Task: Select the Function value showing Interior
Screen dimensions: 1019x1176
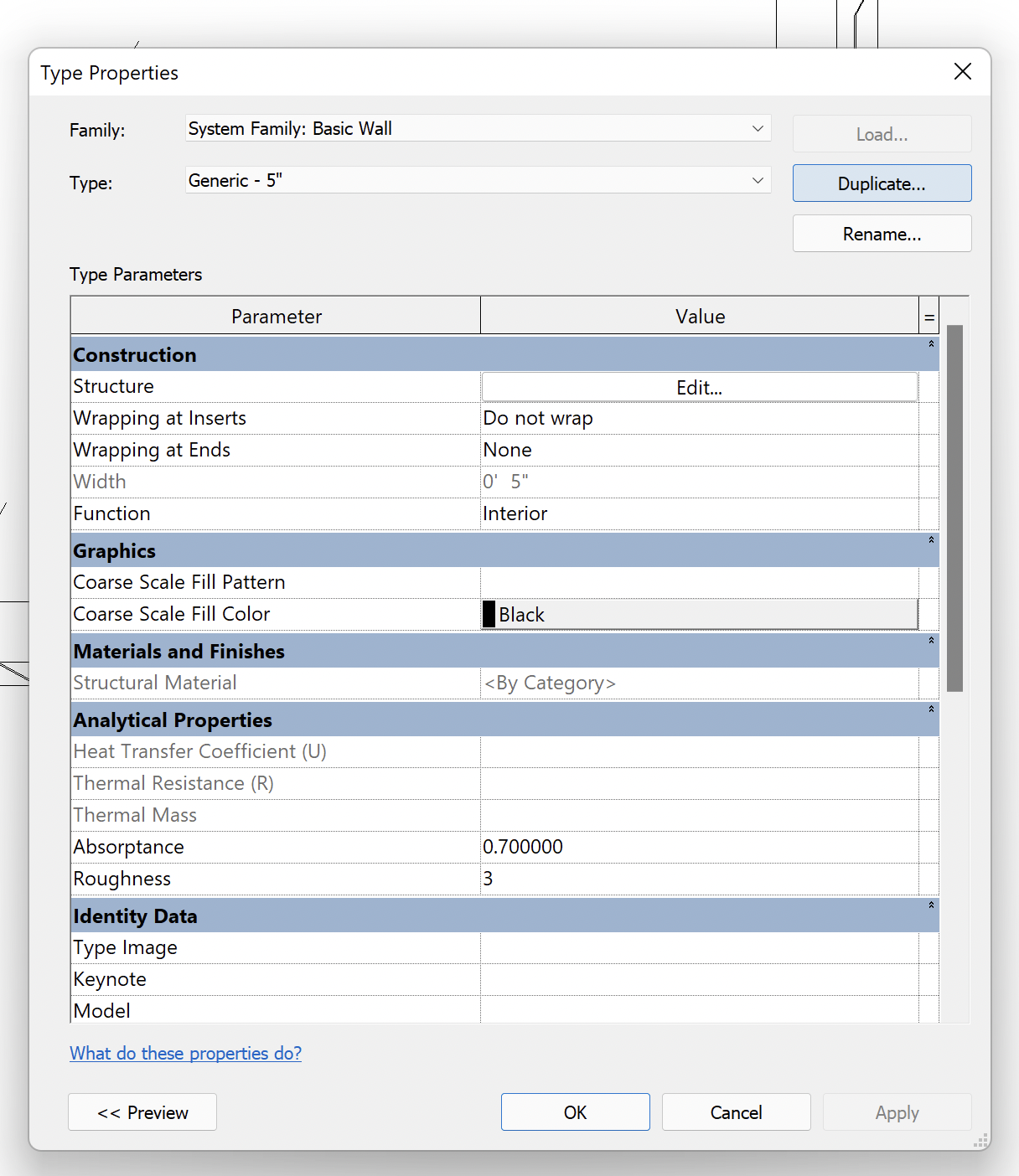Action: coord(699,513)
